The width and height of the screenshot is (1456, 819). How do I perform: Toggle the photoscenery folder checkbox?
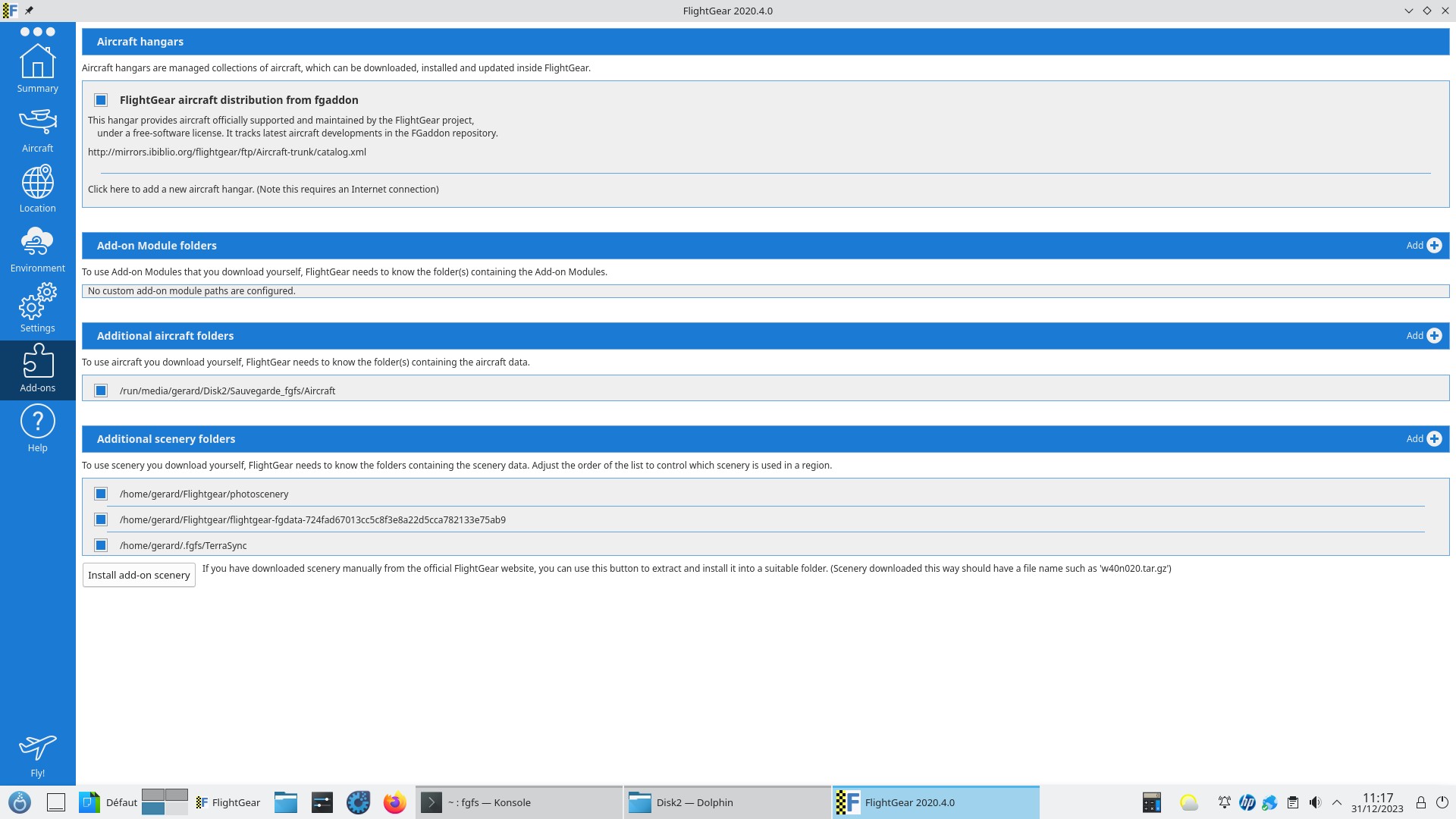(x=101, y=494)
